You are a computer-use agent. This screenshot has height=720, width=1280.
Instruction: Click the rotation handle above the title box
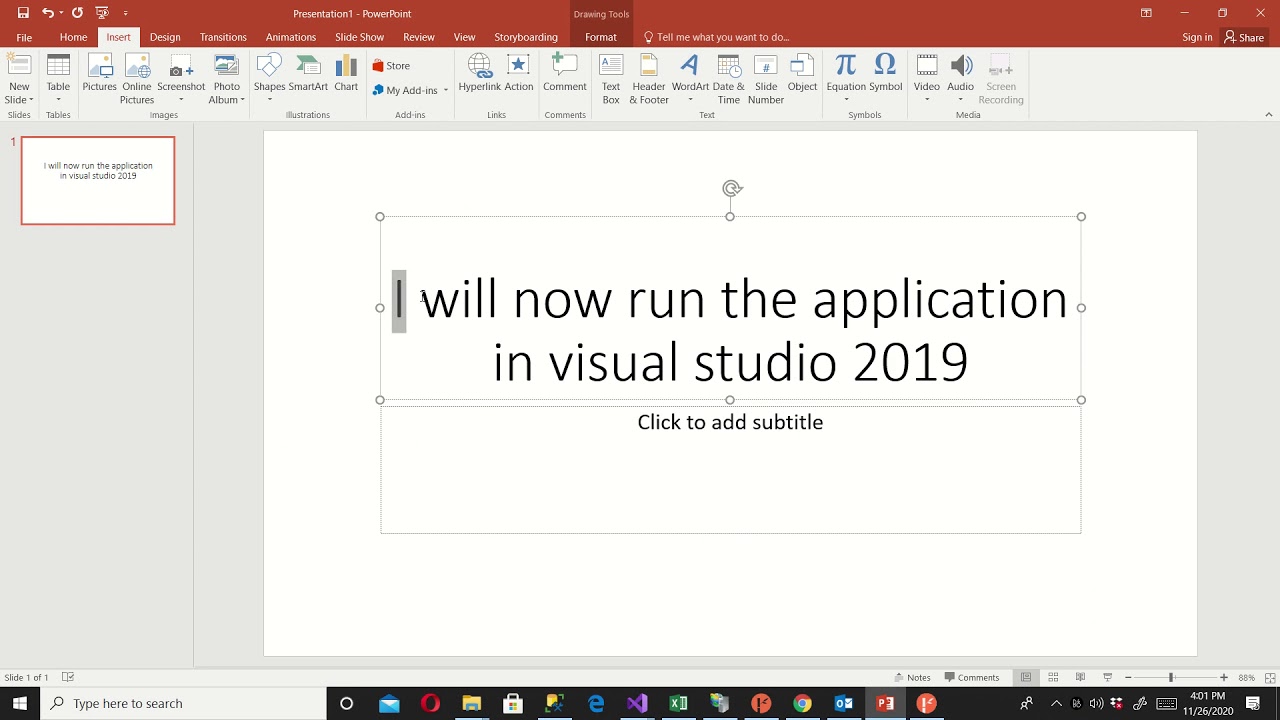coord(731,188)
